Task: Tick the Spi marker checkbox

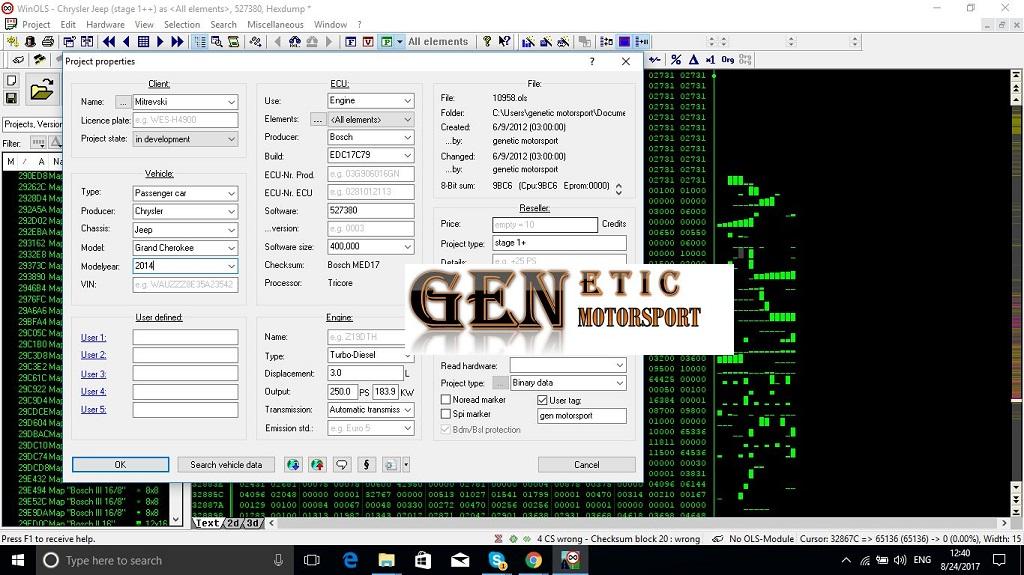Action: (x=446, y=414)
